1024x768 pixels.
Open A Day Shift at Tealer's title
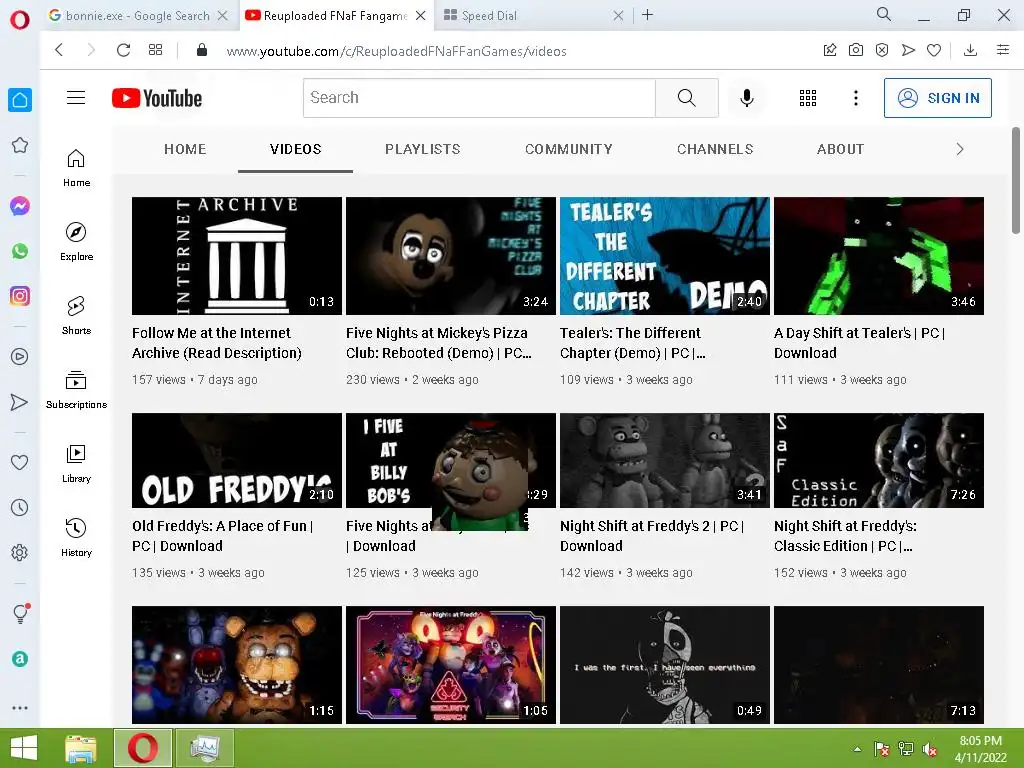[859, 343]
